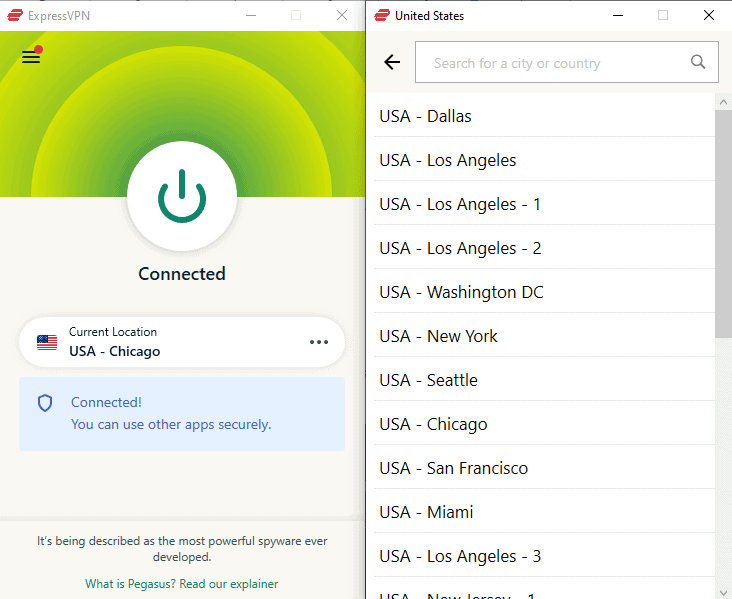Open the hamburger menu in ExpressVPN
Image resolution: width=732 pixels, height=599 pixels.
(x=31, y=56)
